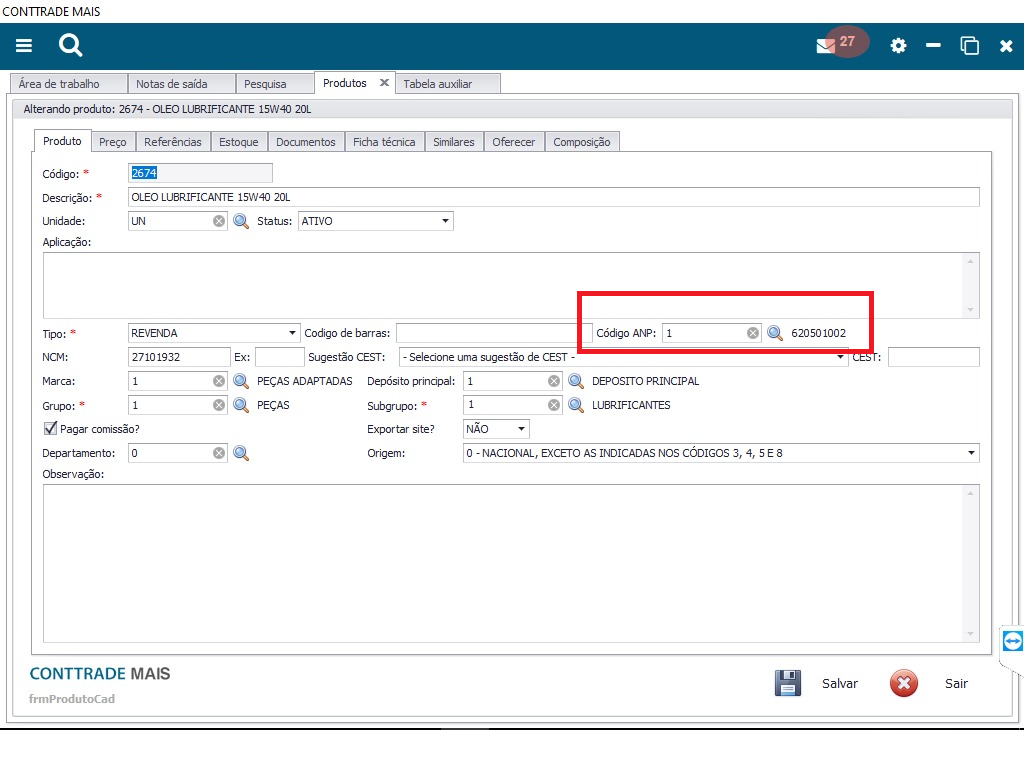Open the hamburger menu
Viewport: 1024px width, 768px height.
pyautogui.click(x=24, y=46)
